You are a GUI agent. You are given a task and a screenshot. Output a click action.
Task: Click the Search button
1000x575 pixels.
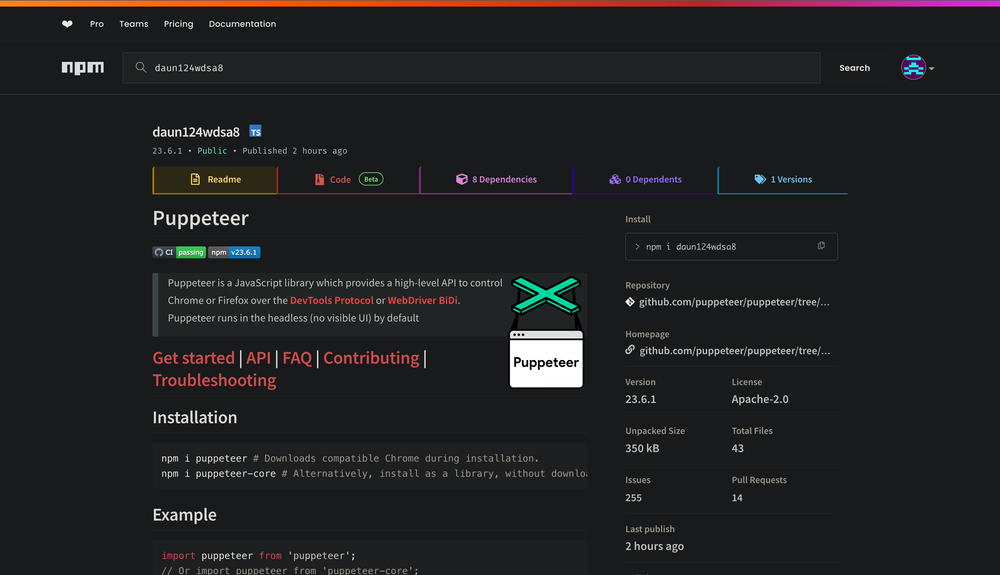tap(855, 68)
